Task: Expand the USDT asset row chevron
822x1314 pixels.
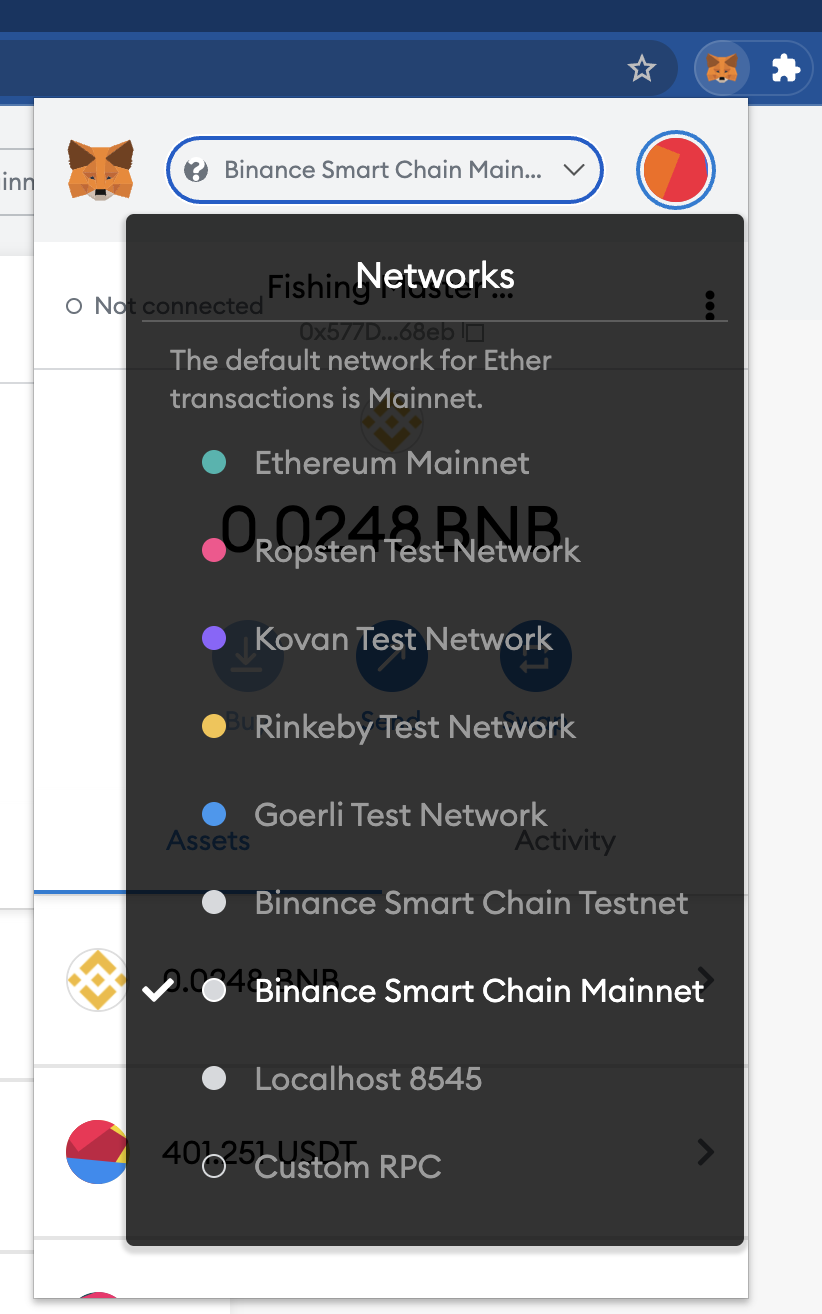Action: pyautogui.click(x=706, y=1152)
